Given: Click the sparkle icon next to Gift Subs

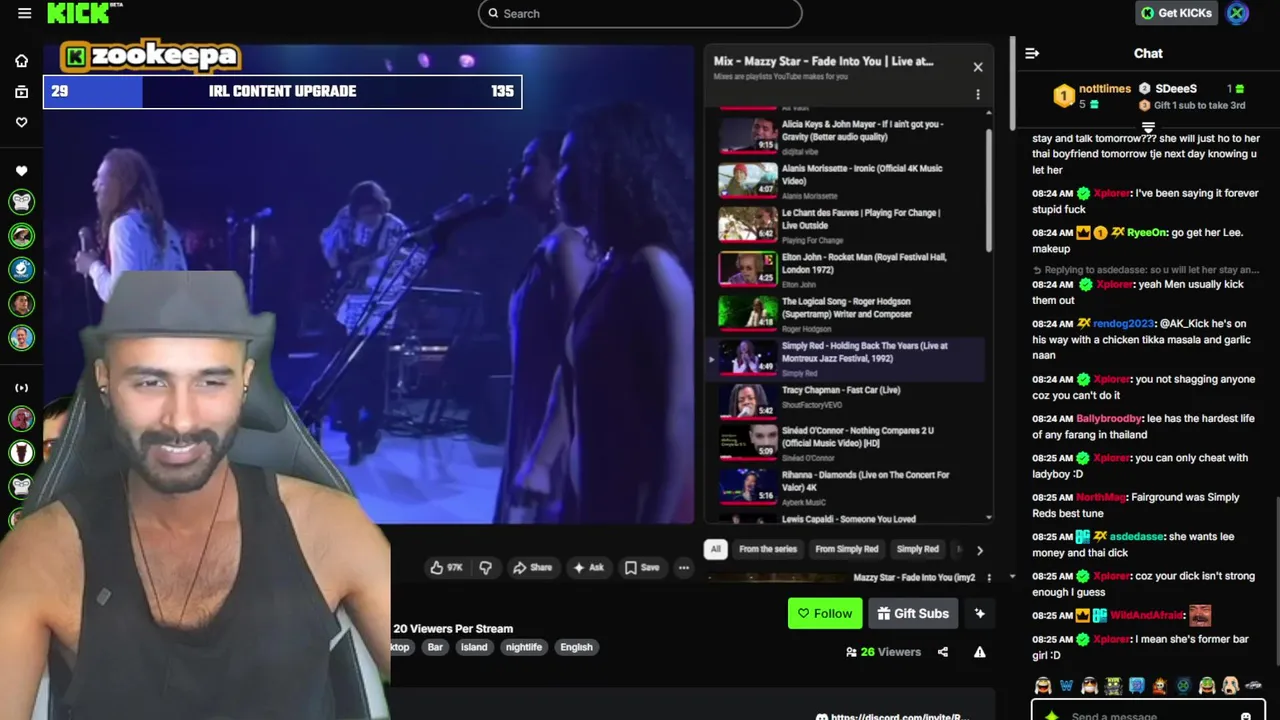Looking at the screenshot, I should [980, 613].
